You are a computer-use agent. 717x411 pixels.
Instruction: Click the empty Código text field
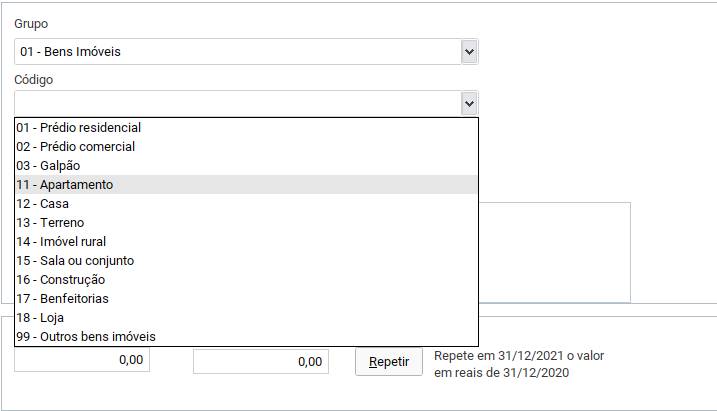[237, 103]
